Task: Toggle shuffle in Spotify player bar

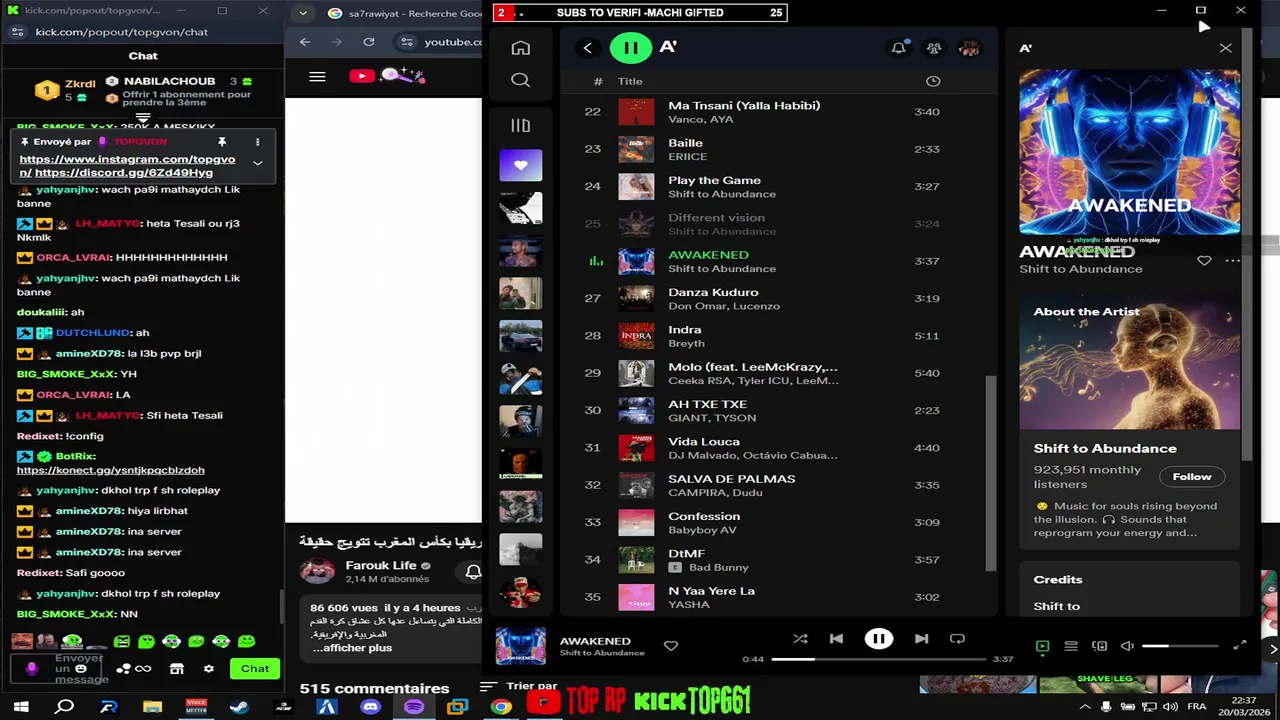Action: click(x=800, y=639)
